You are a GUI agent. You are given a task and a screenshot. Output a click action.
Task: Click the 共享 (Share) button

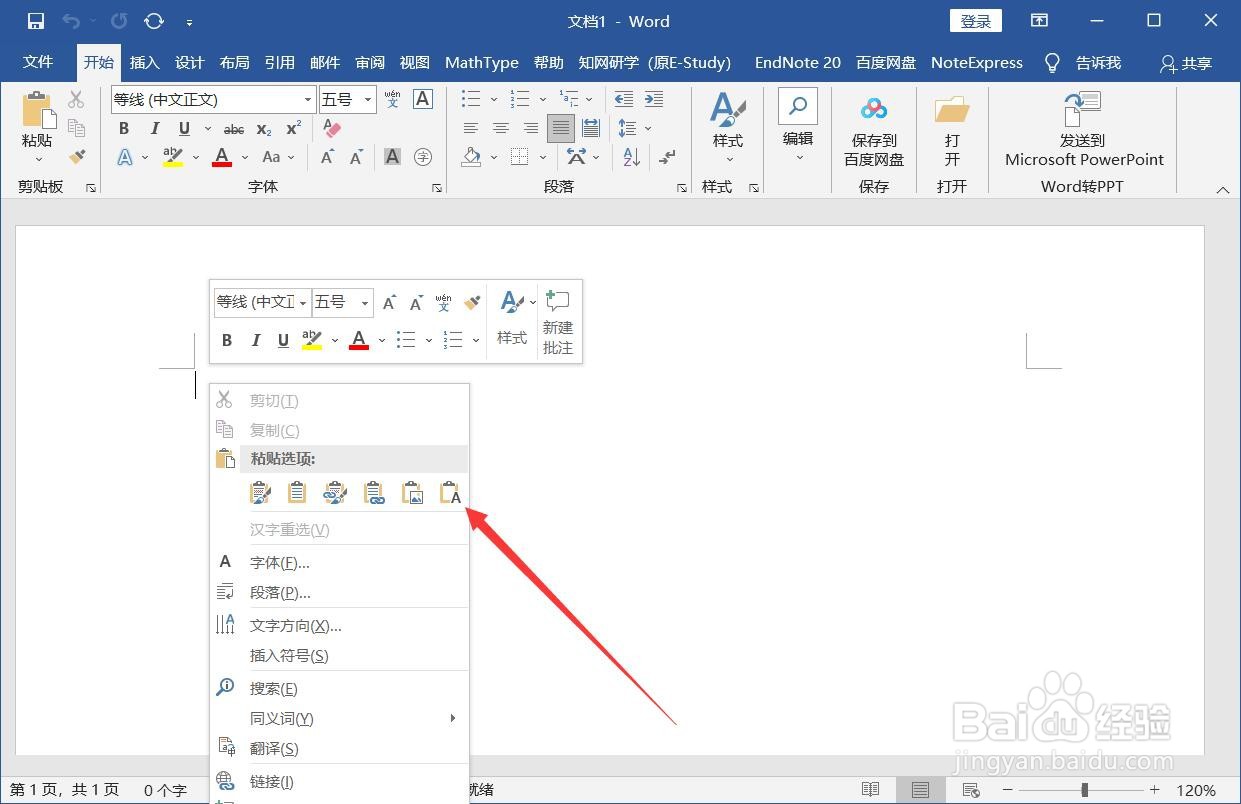pyautogui.click(x=1186, y=62)
